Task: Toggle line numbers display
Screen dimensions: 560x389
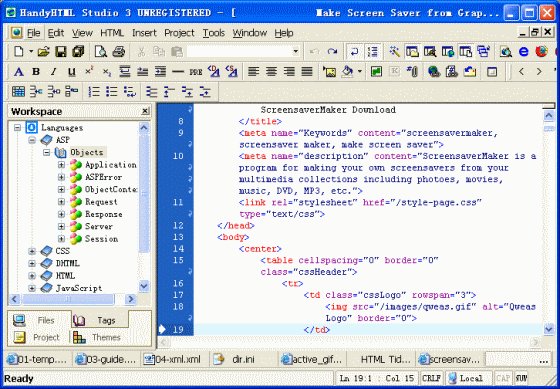Action: point(372,52)
